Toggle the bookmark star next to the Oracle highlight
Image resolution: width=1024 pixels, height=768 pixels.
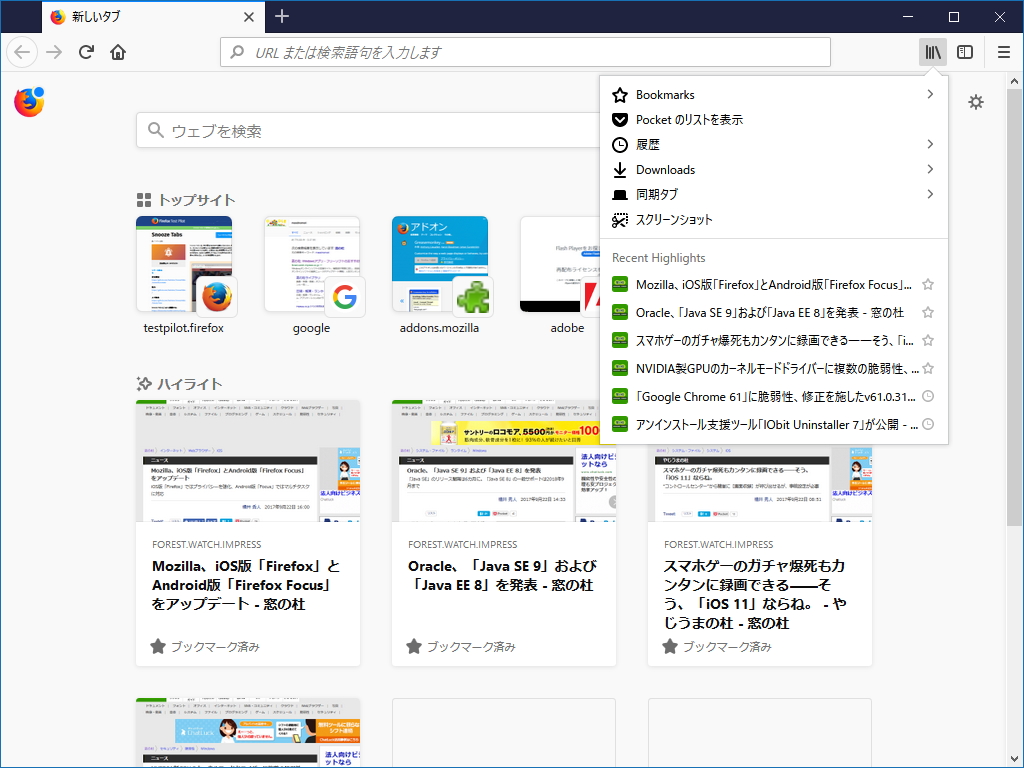click(927, 311)
